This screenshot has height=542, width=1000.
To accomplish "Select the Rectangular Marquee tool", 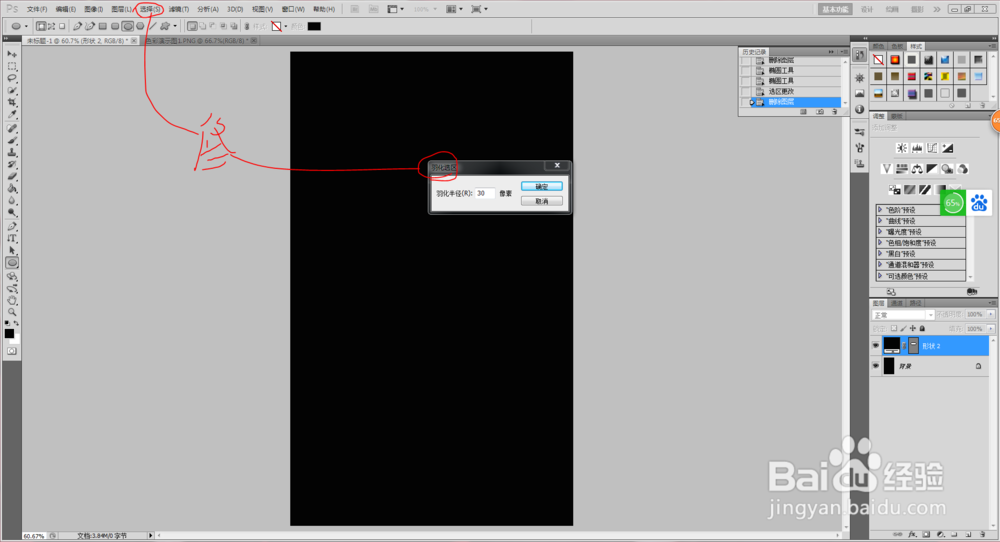I will click(x=12, y=66).
